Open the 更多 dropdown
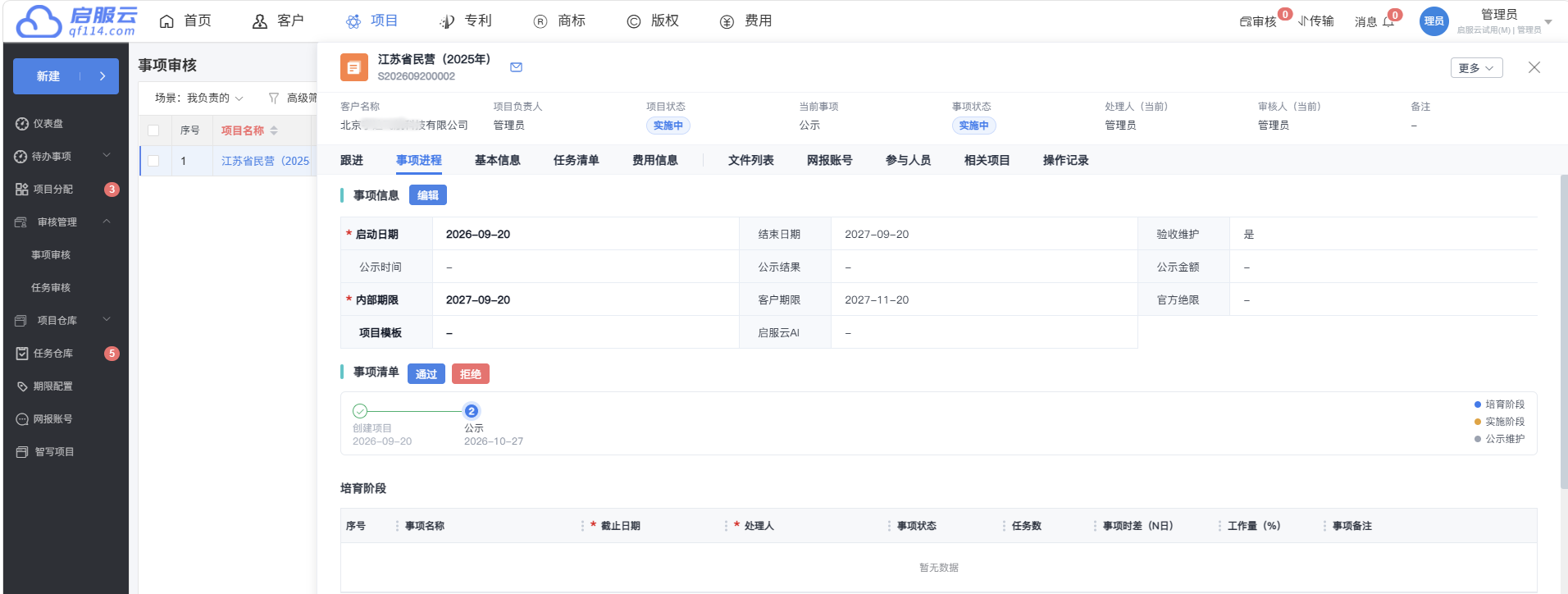The image size is (1568, 594). (1476, 68)
